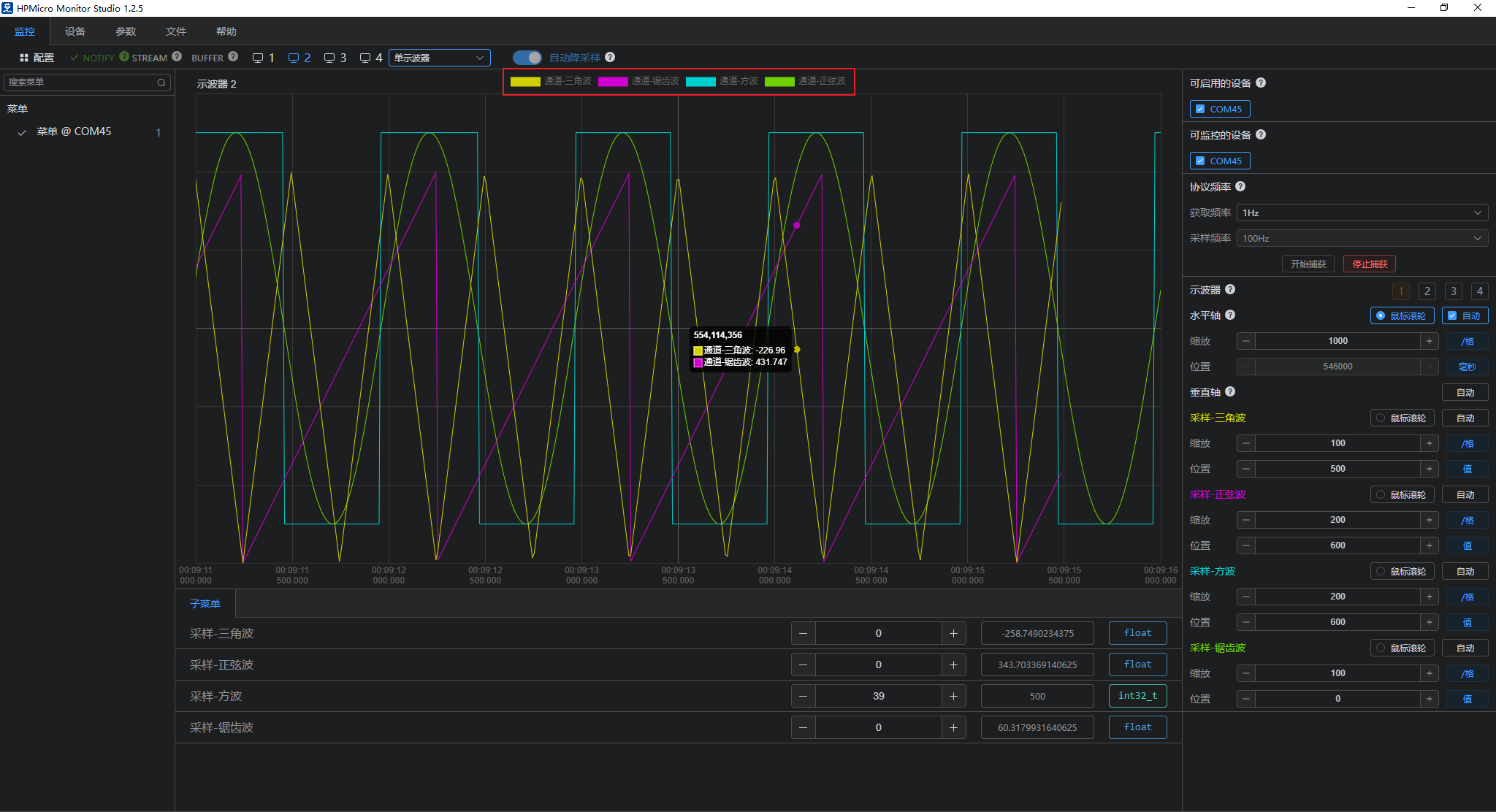Click help icon next to 可启用的设备

tap(1261, 83)
